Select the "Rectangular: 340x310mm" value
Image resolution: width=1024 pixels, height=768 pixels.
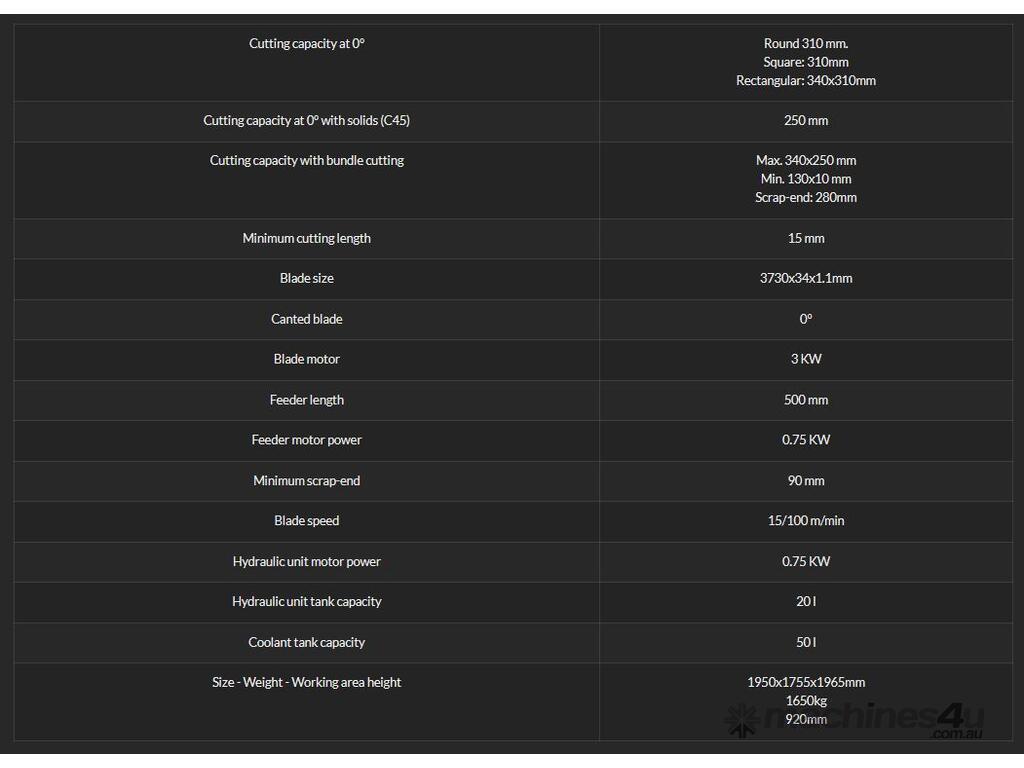(x=805, y=80)
